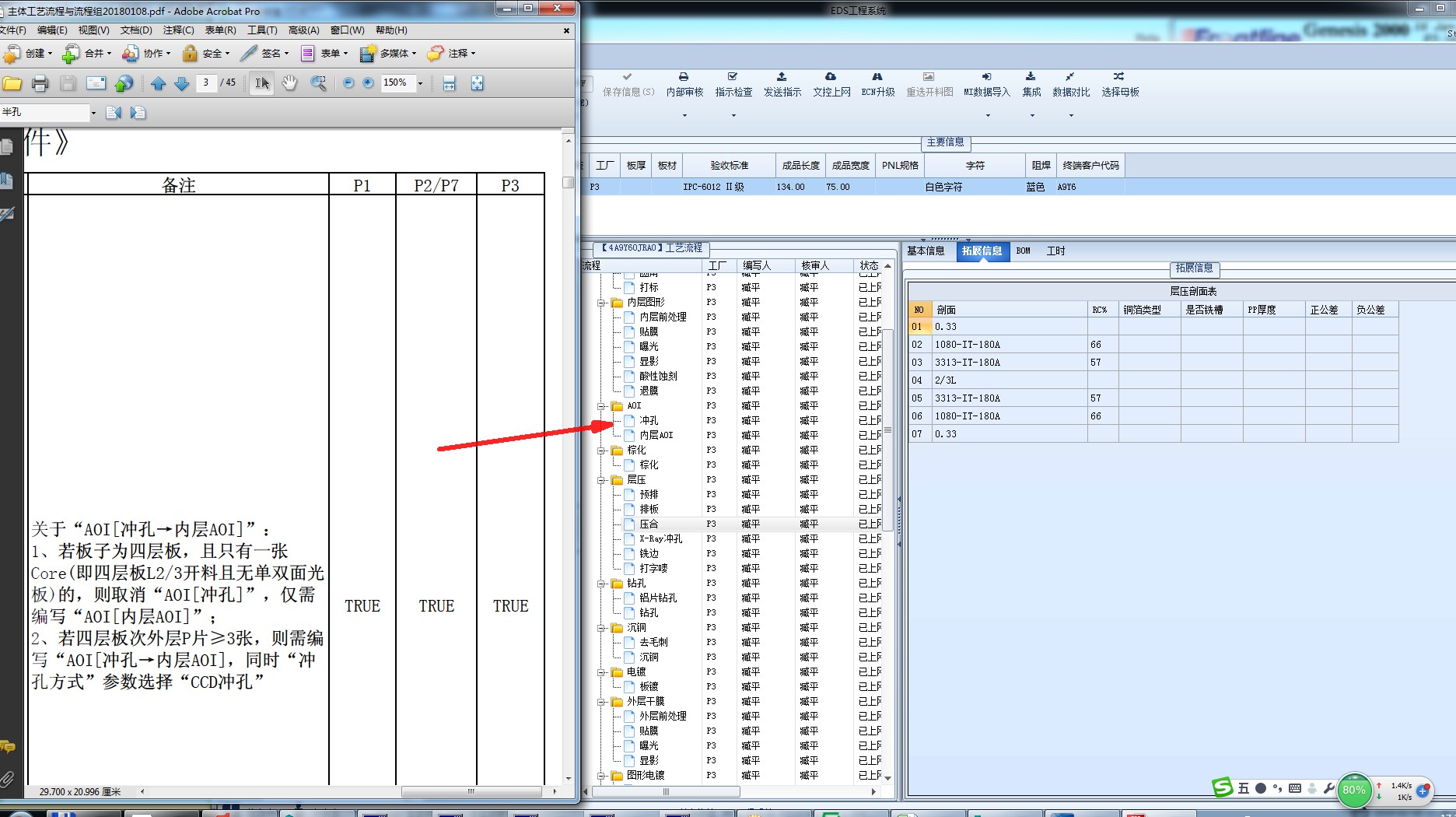Click the Sign (签名) pen icon
Image resolution: width=1456 pixels, height=817 pixels.
[x=249, y=54]
